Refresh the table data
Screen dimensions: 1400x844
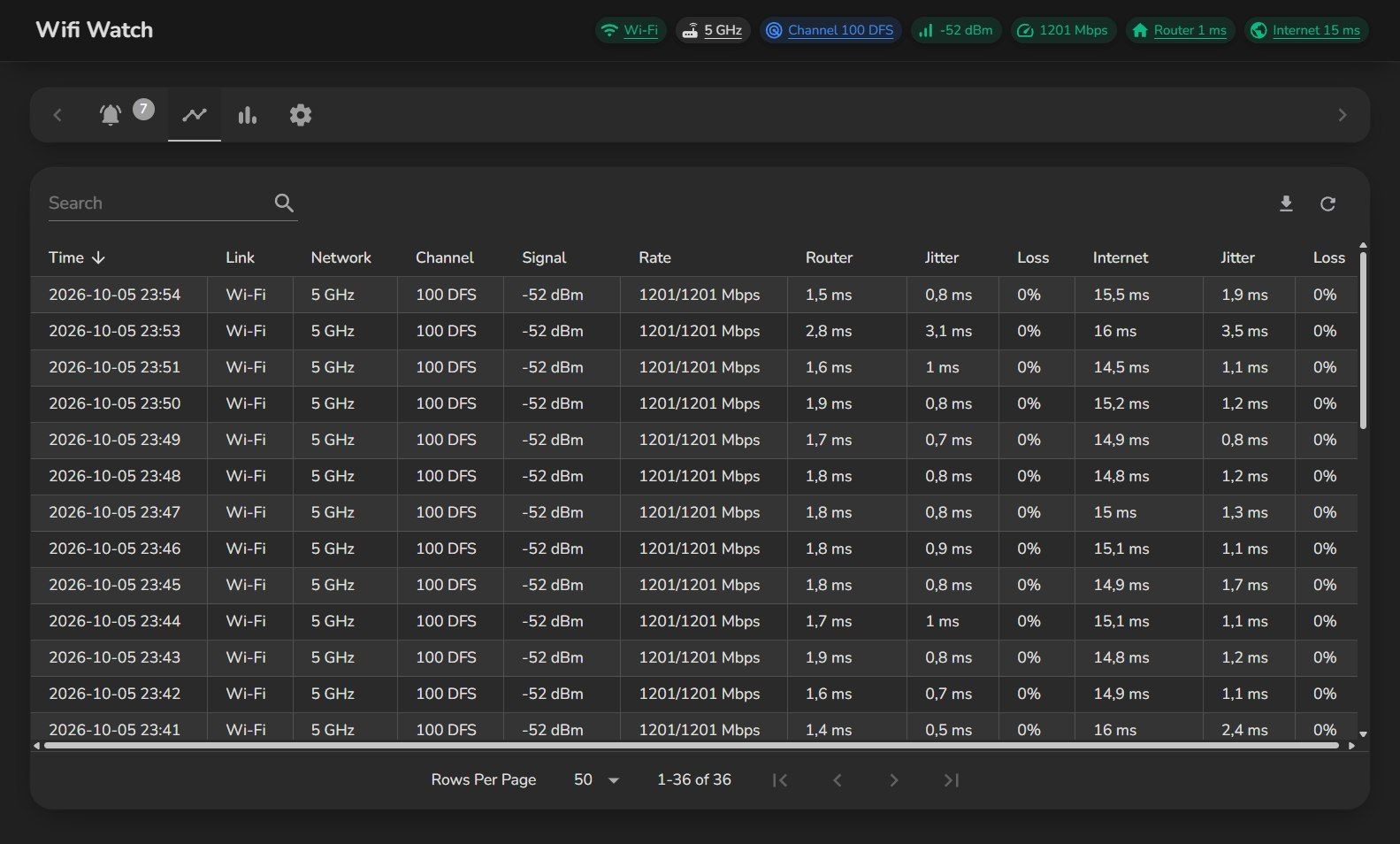point(1327,203)
